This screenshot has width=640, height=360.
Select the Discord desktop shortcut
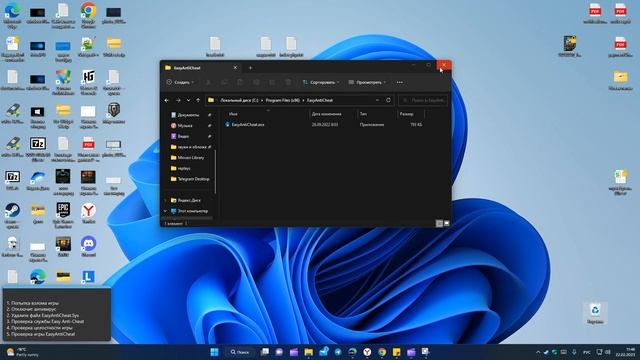88,246
